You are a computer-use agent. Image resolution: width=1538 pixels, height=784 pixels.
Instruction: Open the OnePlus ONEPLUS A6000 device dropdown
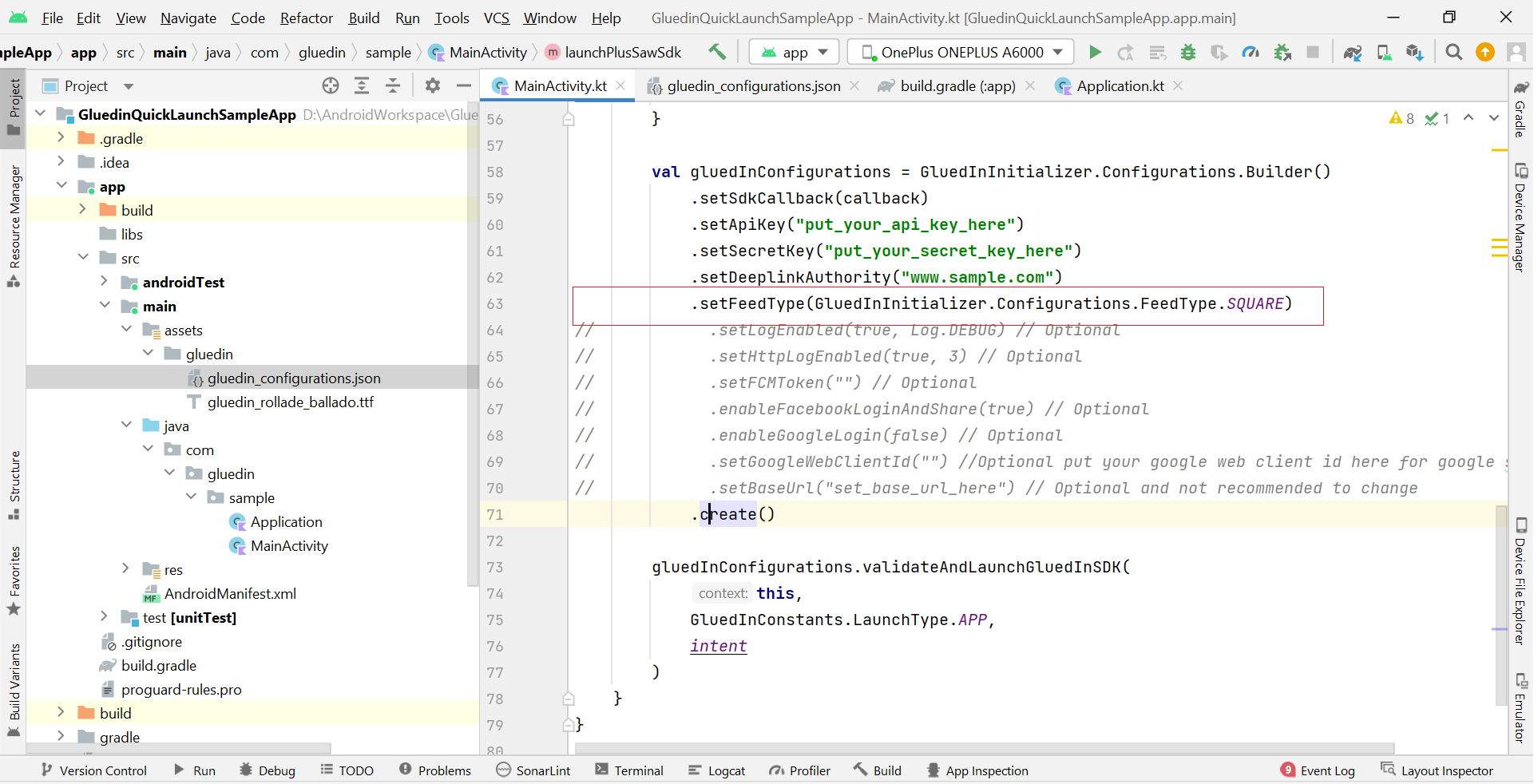click(x=961, y=53)
